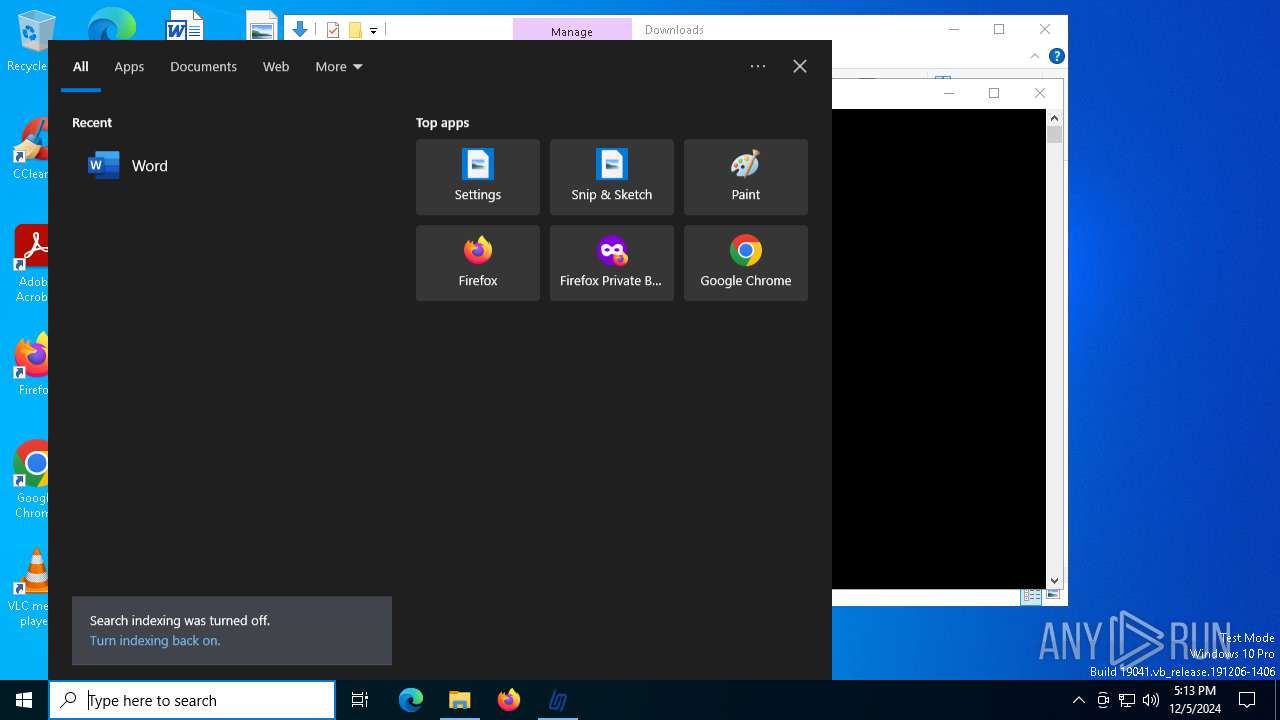The height and width of the screenshot is (720, 1280).
Task: Click Turn indexing back on link
Action: point(155,641)
